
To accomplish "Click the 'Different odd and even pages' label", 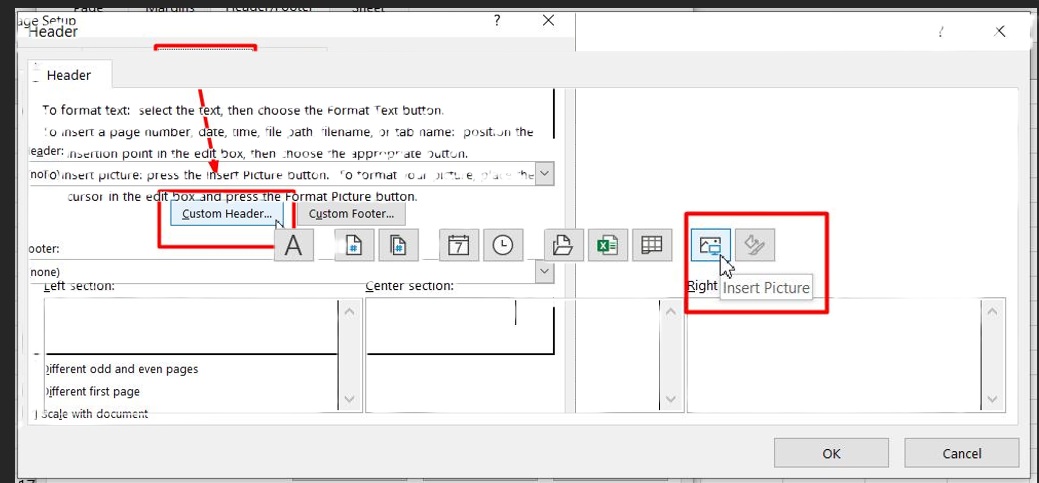I will click(120, 369).
